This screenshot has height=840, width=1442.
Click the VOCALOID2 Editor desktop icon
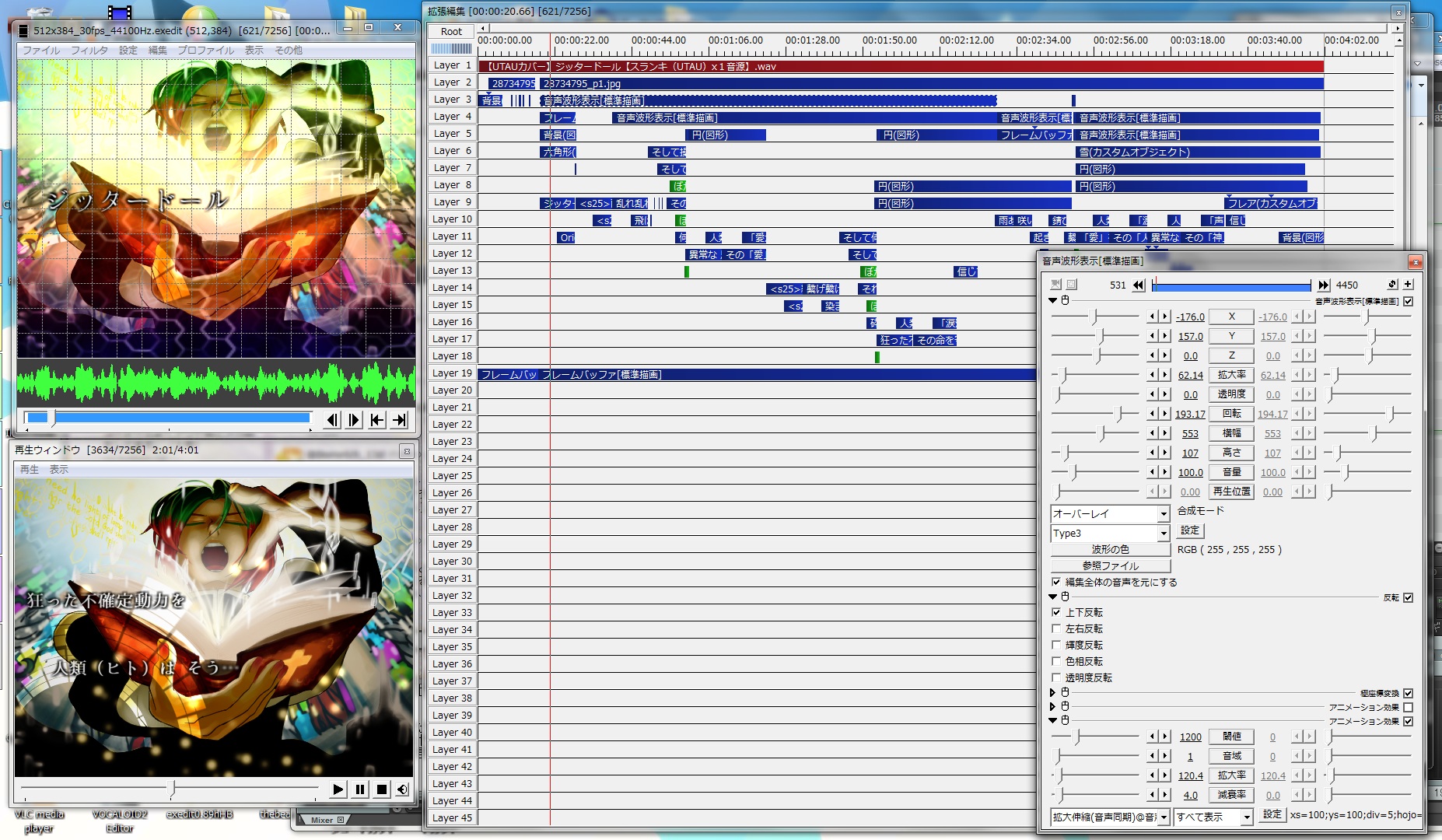(x=120, y=821)
